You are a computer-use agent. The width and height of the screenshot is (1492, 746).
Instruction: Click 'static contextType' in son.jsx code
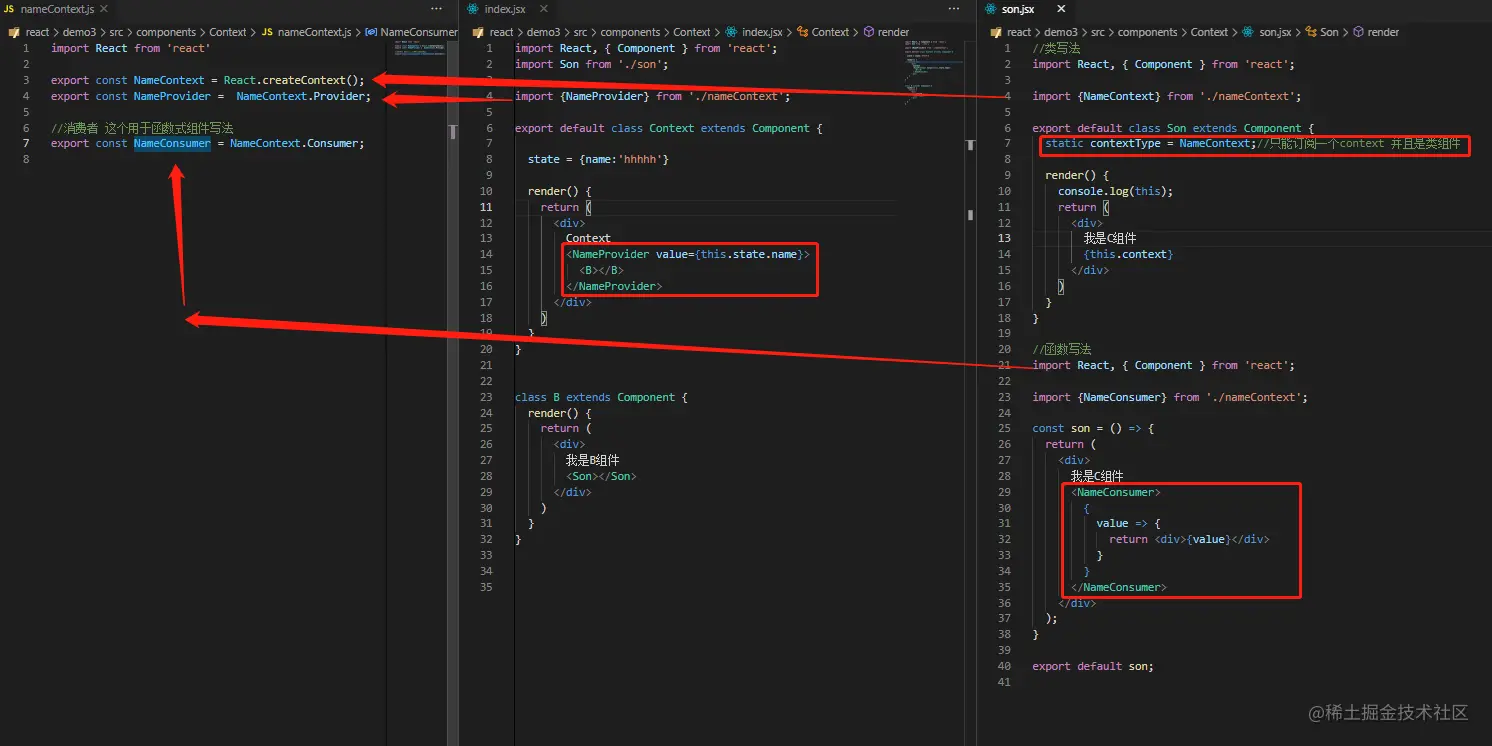(1103, 143)
